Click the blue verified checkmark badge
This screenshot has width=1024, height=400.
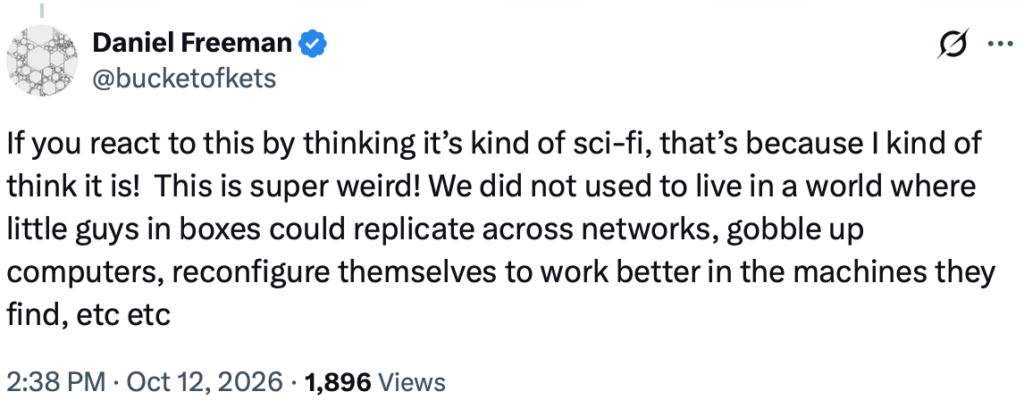tap(313, 44)
